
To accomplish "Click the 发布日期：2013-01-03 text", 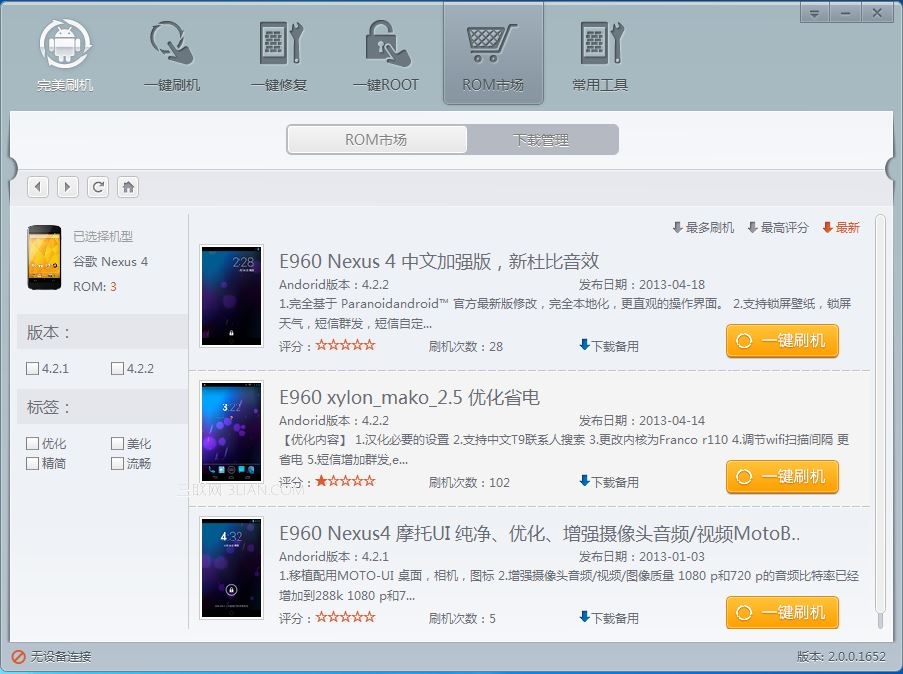I will click(642, 556).
